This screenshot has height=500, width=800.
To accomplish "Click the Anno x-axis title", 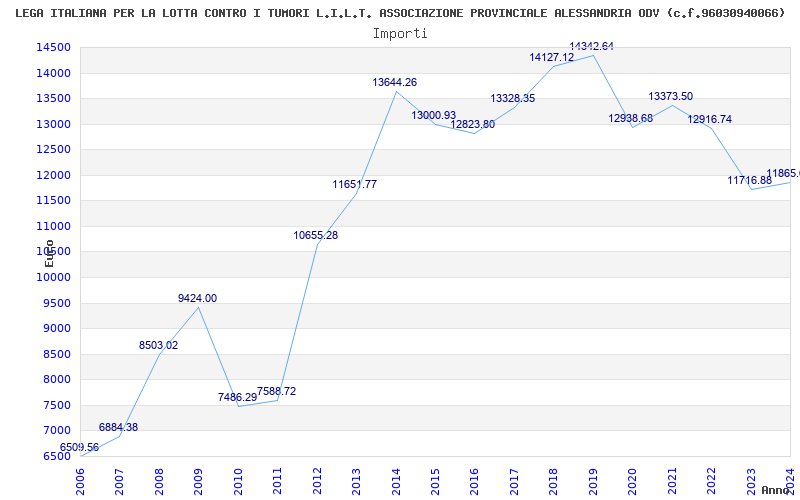I will (776, 490).
